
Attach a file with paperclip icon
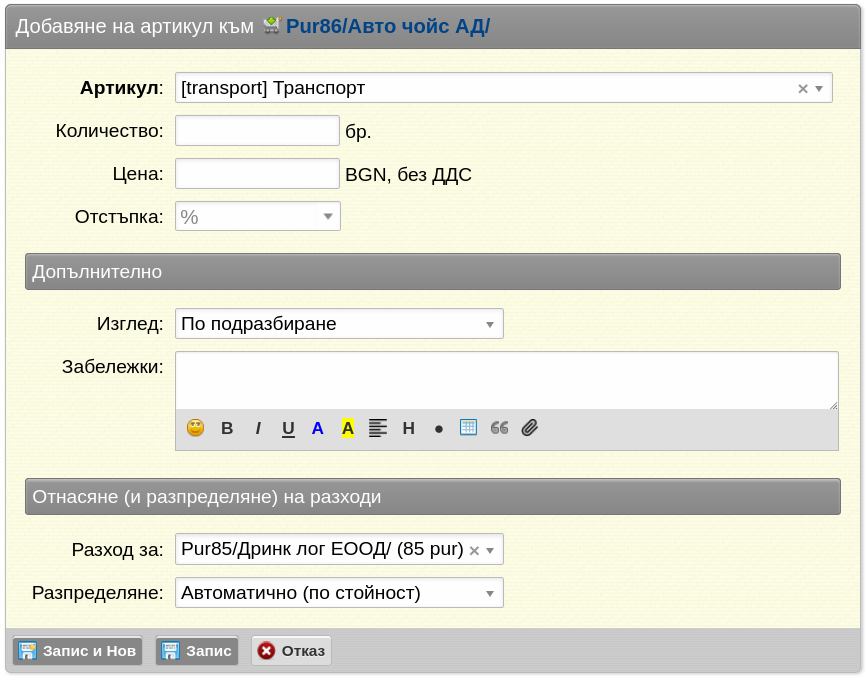click(x=530, y=428)
